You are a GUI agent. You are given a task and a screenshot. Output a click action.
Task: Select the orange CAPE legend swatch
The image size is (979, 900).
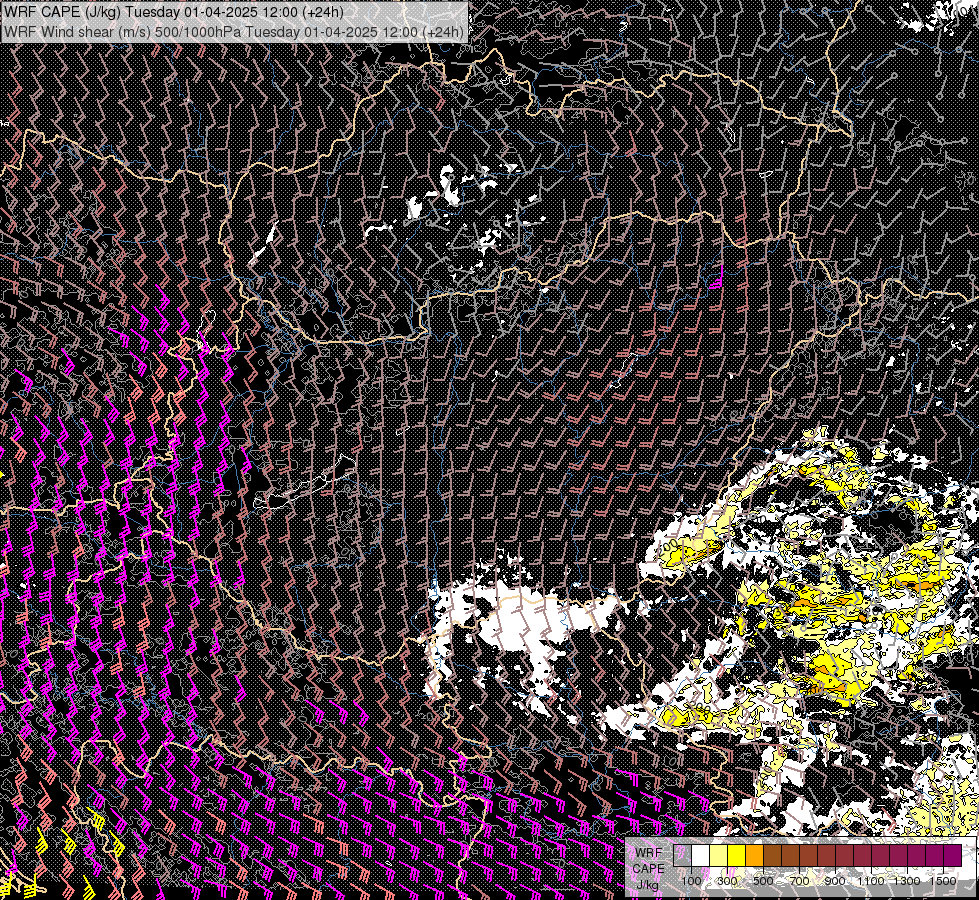tap(755, 855)
